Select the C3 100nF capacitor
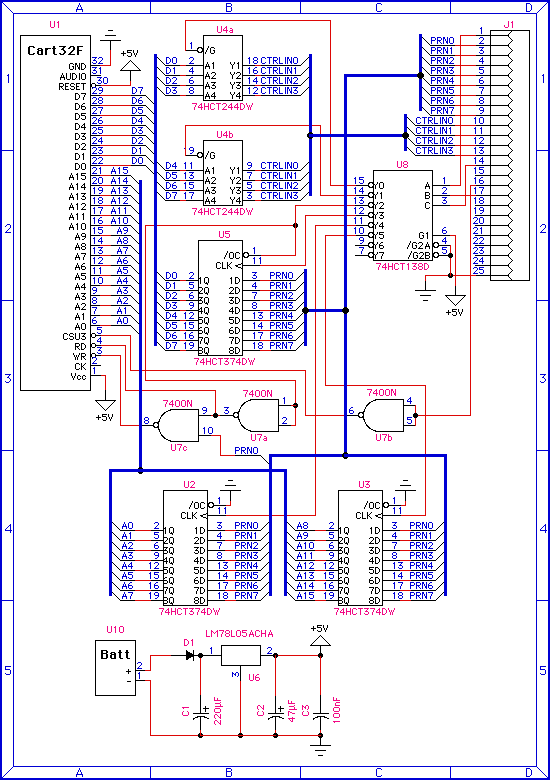550x780 pixels. (x=320, y=716)
